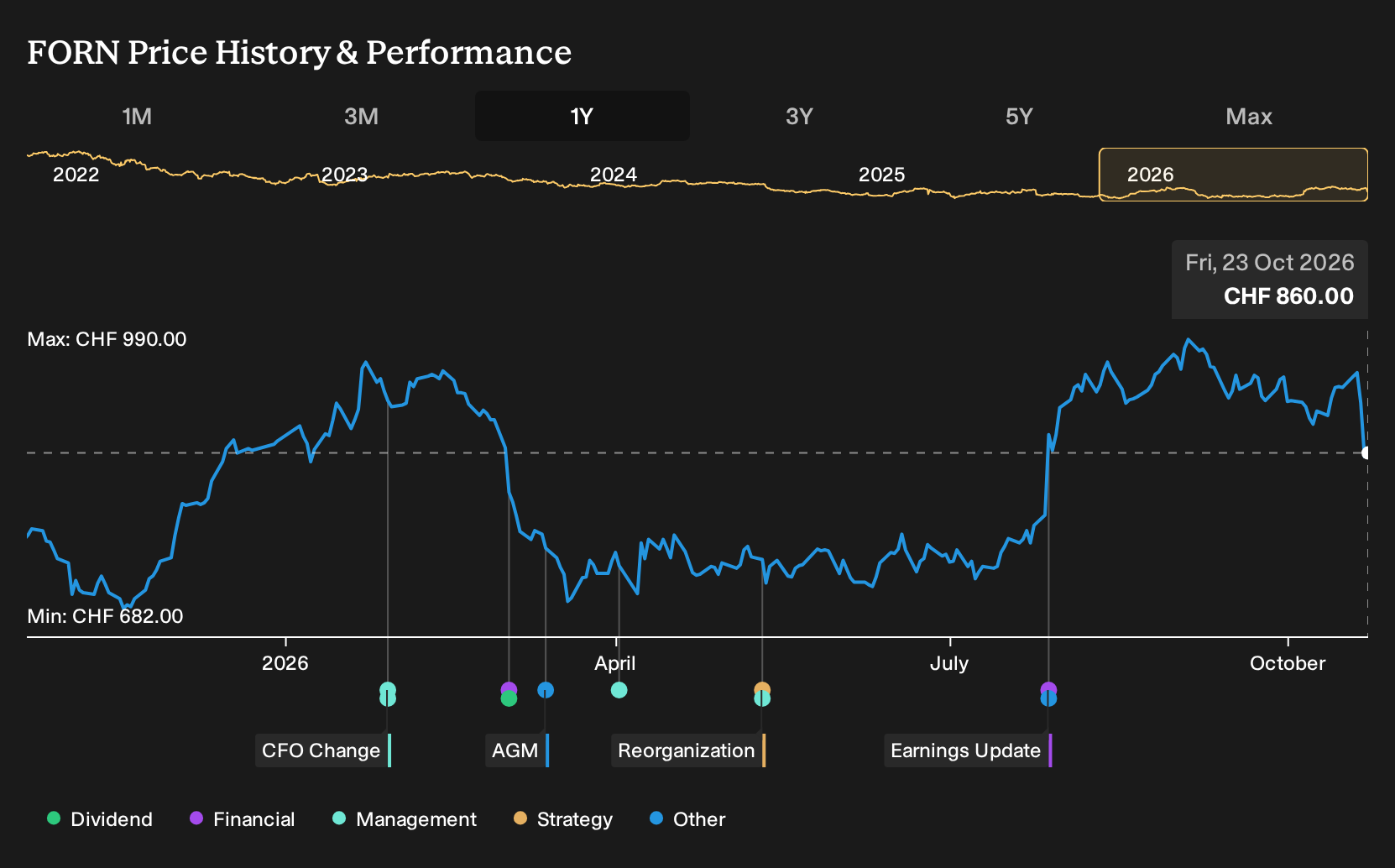Click the purple Financial marker above the Dividend dot
The image size is (1395, 868).
509,688
